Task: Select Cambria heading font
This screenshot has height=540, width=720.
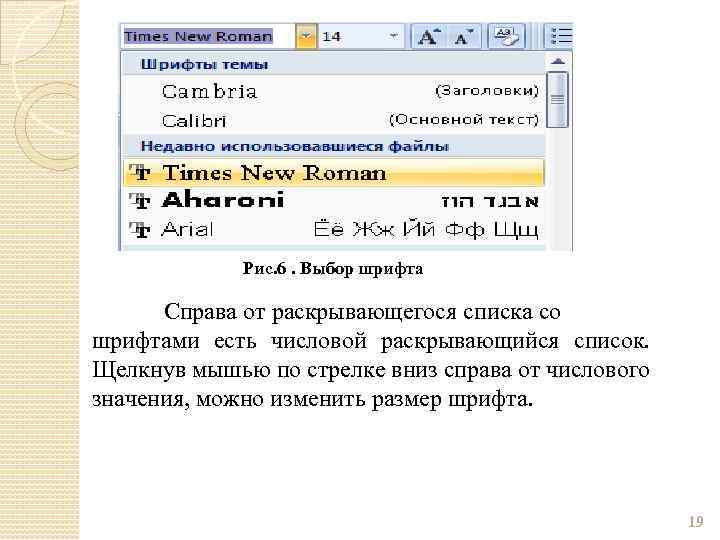Action: point(334,90)
